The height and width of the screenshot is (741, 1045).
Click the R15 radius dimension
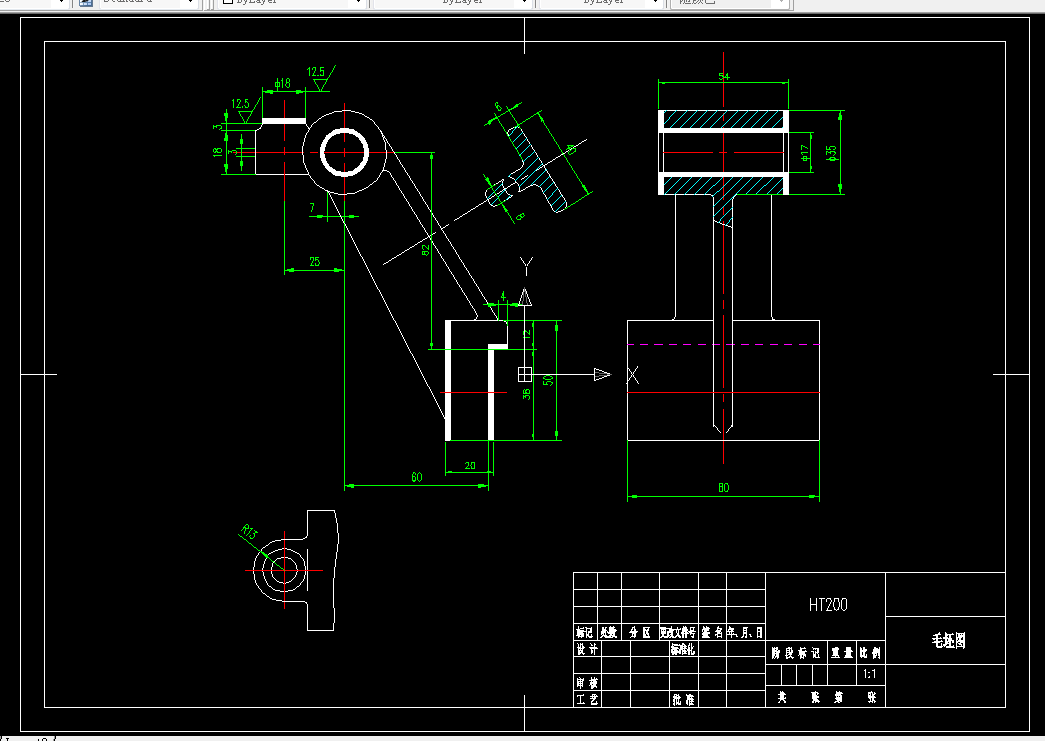pos(249,532)
